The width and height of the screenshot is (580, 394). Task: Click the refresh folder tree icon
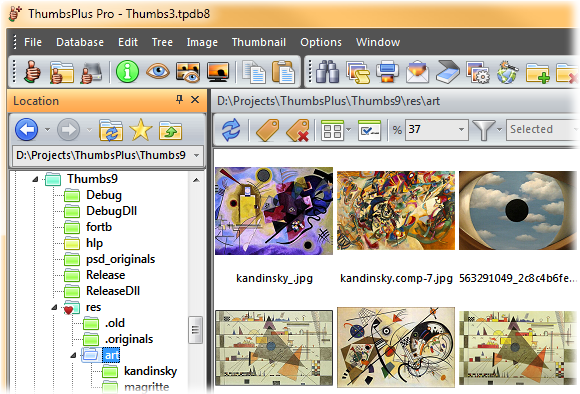111,130
